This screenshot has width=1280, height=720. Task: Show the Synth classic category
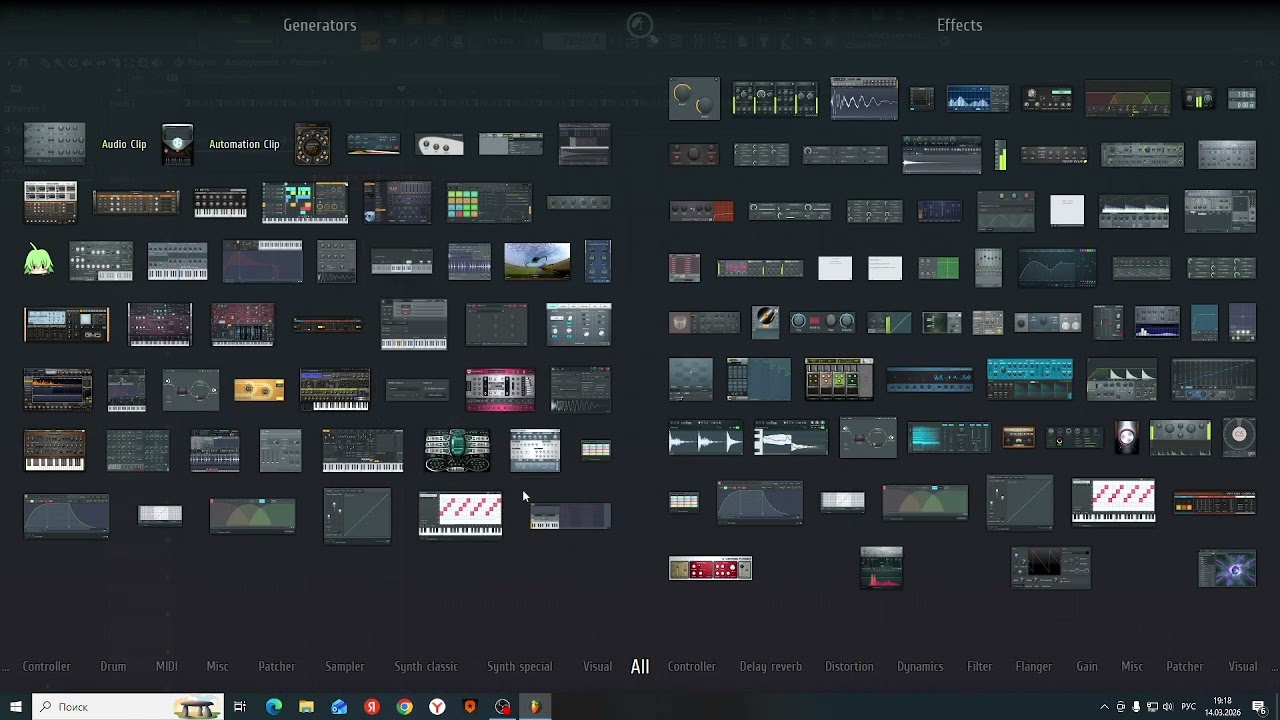pos(425,666)
